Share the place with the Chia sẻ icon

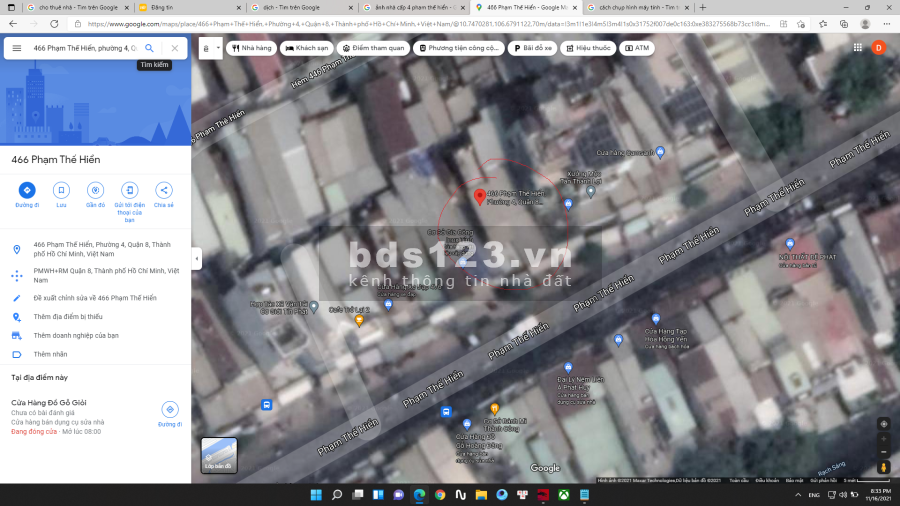pos(164,190)
